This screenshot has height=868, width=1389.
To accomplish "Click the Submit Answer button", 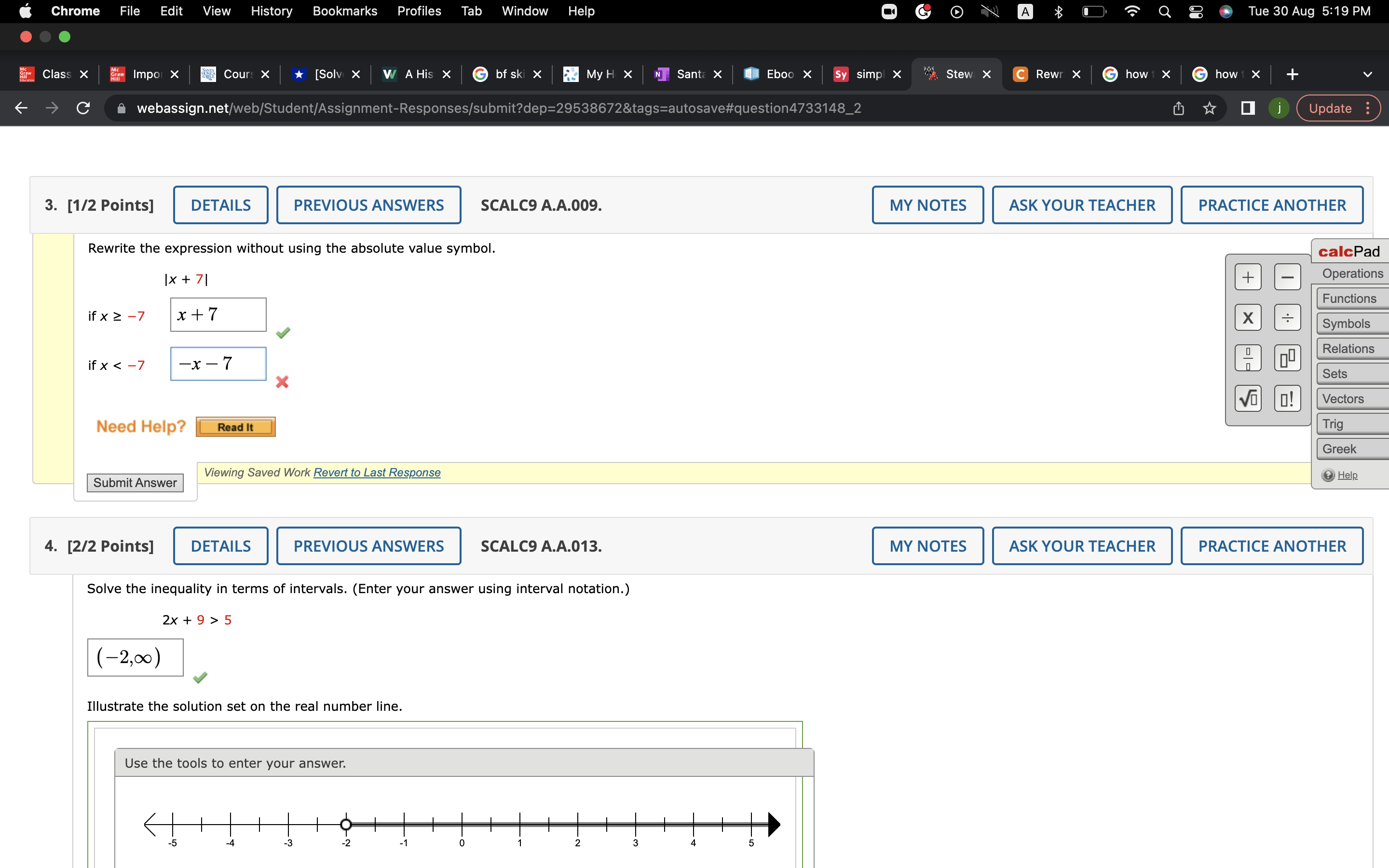I will (135, 482).
